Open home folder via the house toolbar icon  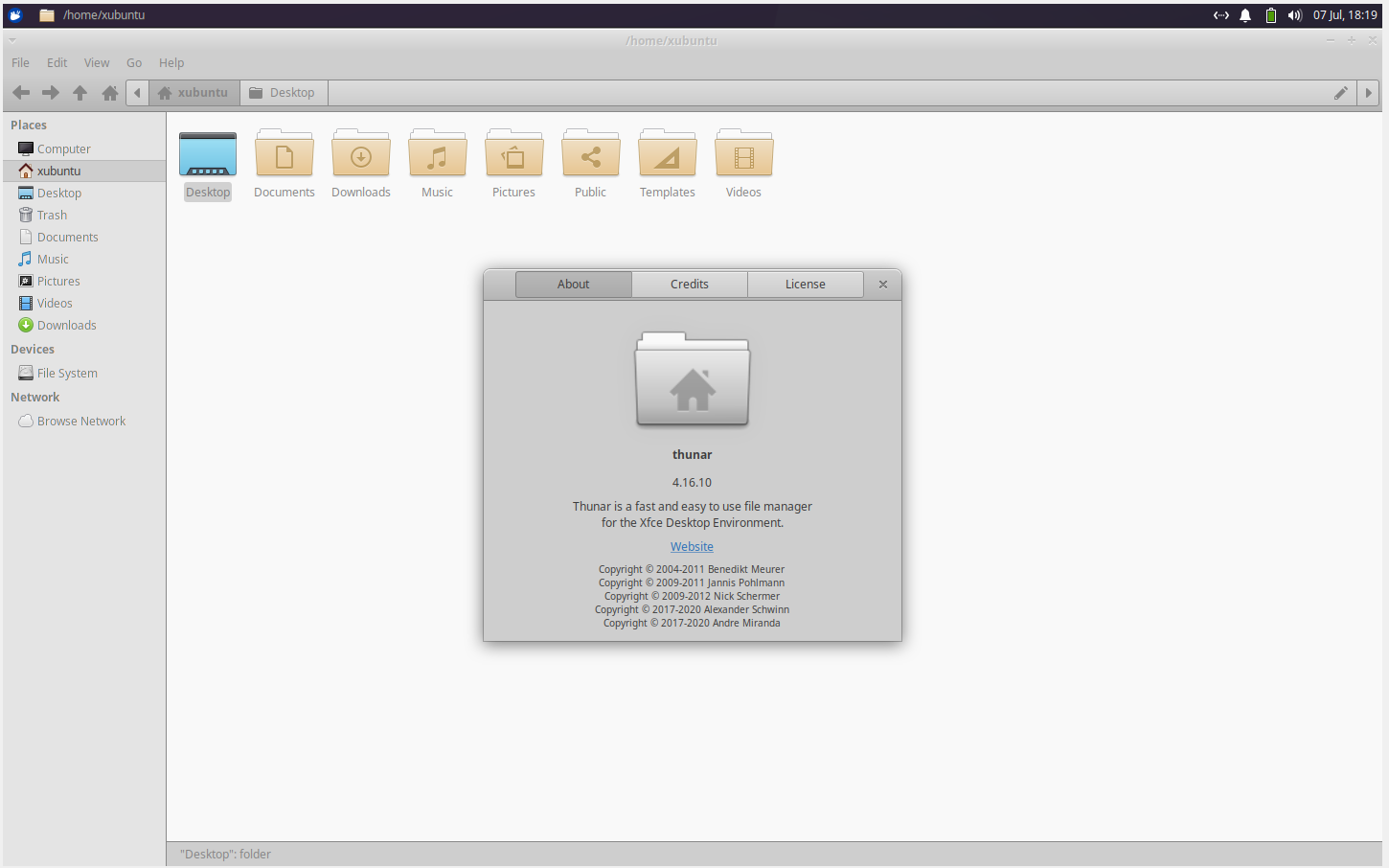[109, 92]
